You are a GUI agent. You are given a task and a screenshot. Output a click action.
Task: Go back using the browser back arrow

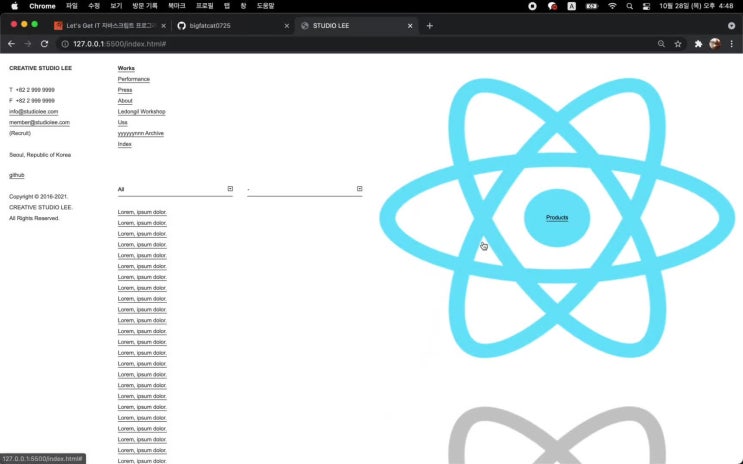[11, 44]
